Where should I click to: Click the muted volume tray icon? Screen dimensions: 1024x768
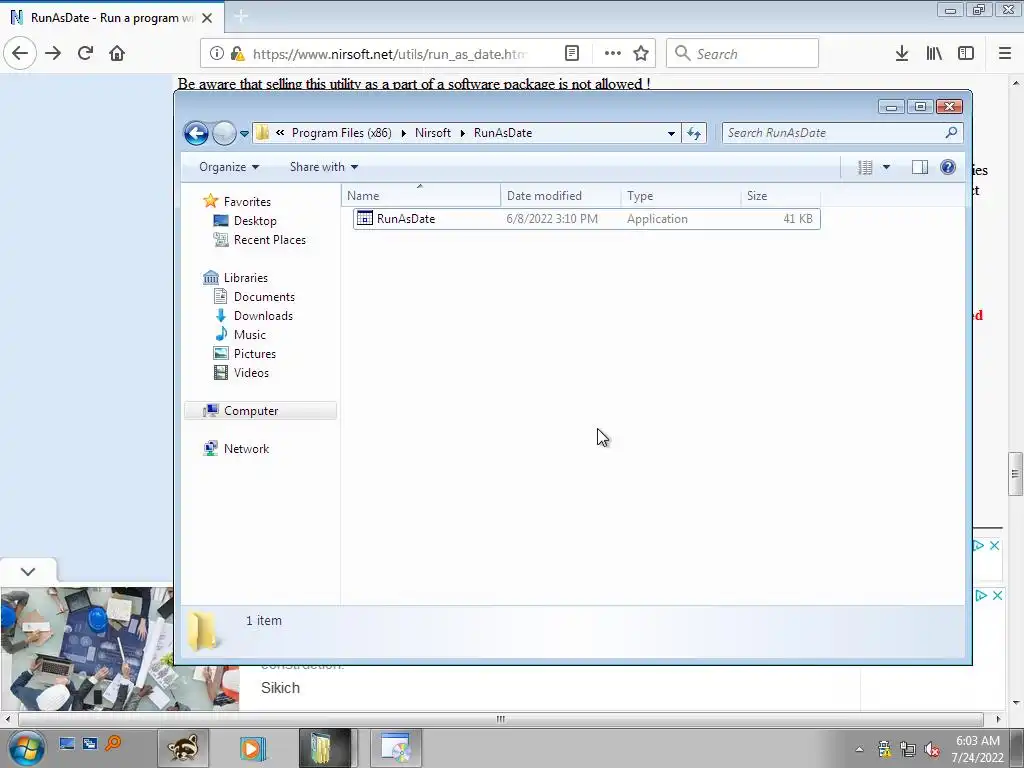(932, 749)
